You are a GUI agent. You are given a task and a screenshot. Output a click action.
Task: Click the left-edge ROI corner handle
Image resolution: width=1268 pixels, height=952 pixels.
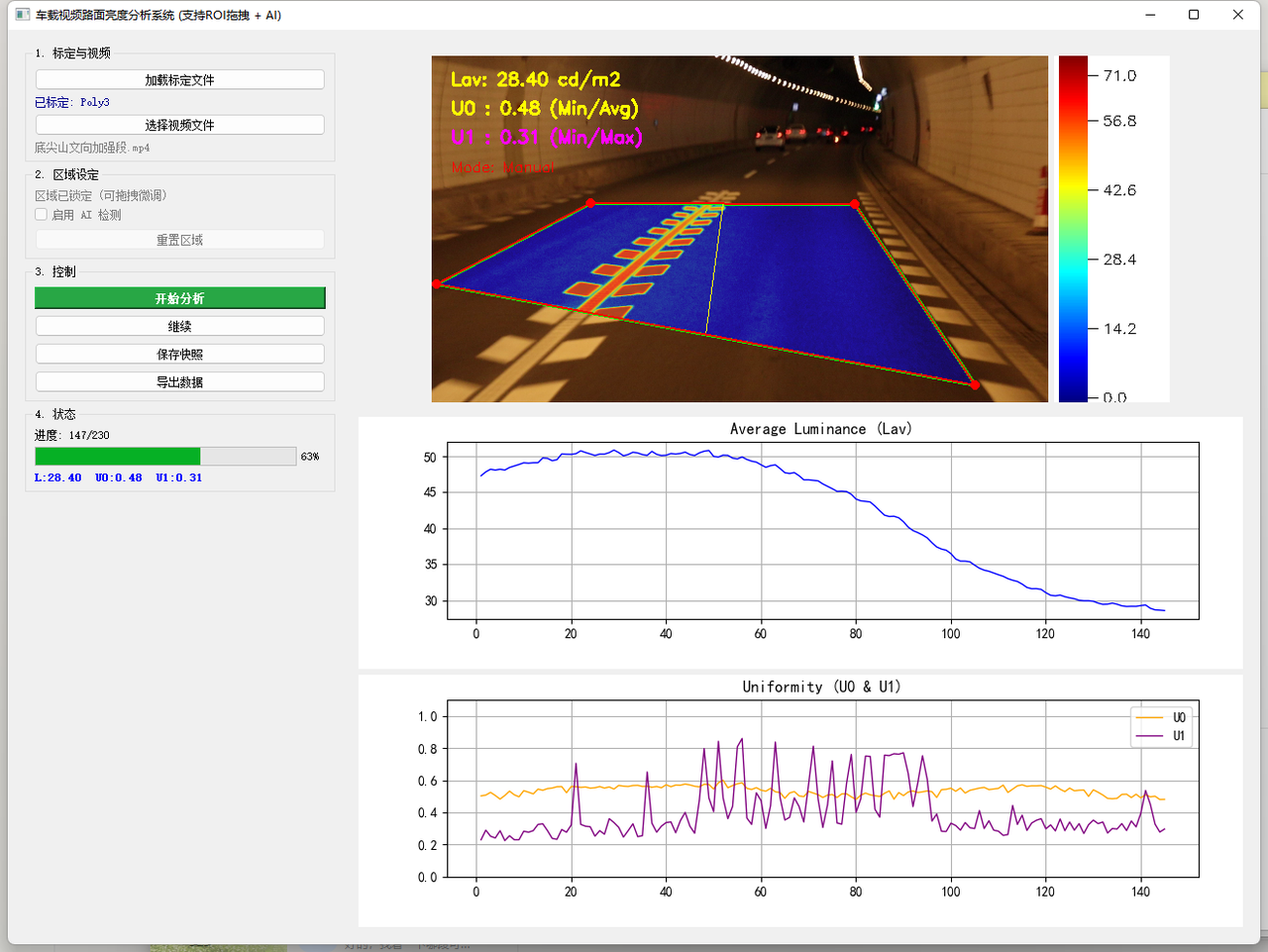(437, 284)
